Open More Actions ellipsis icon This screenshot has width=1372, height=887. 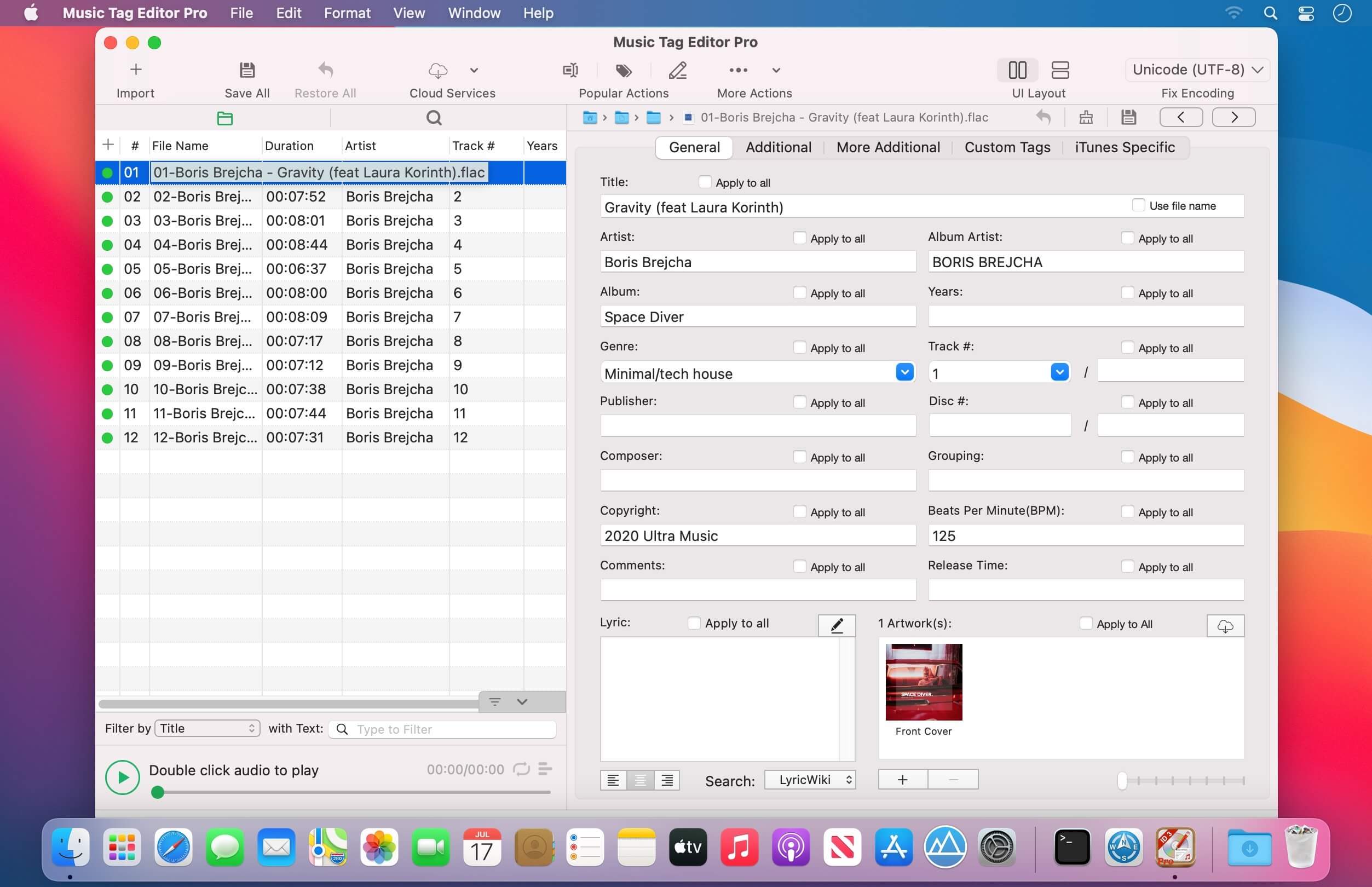coord(738,70)
